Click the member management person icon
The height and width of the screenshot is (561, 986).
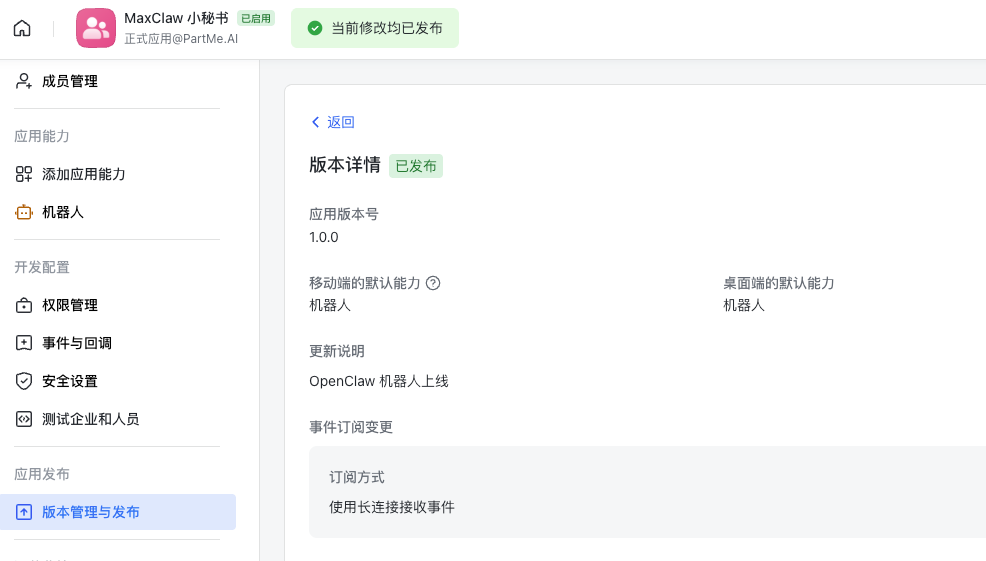[x=24, y=81]
